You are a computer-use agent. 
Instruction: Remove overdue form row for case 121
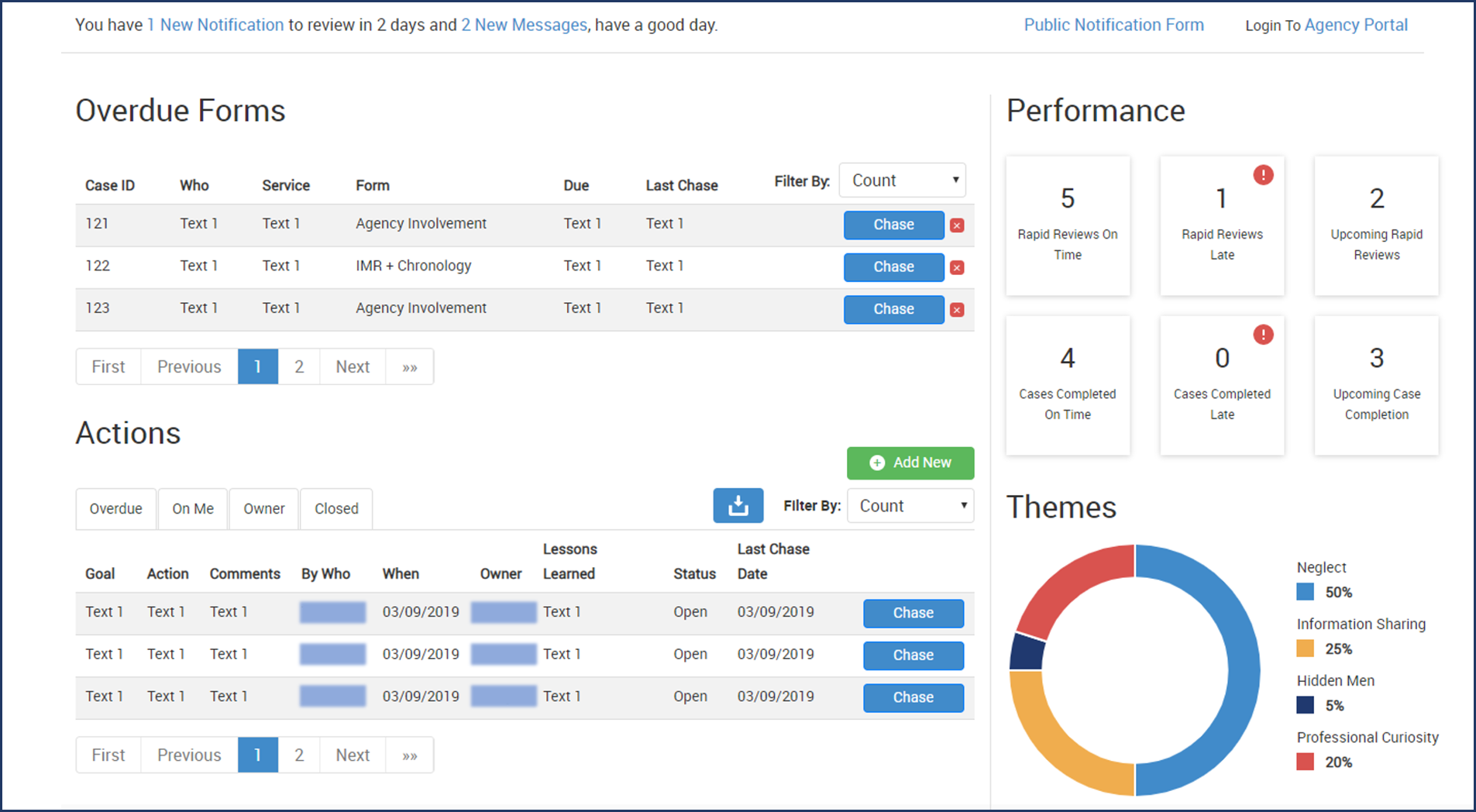click(957, 225)
